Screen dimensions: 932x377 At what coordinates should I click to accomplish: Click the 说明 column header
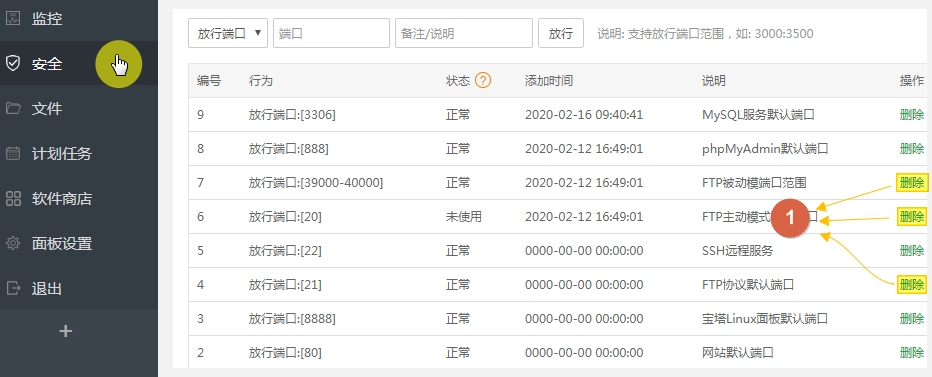(714, 81)
